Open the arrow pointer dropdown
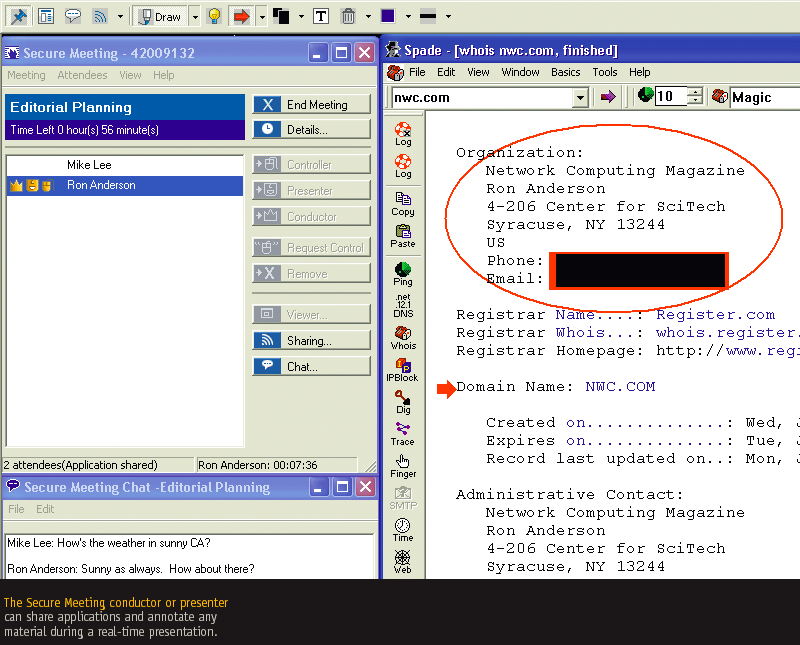Viewport: 800px width, 645px height. 262,17
